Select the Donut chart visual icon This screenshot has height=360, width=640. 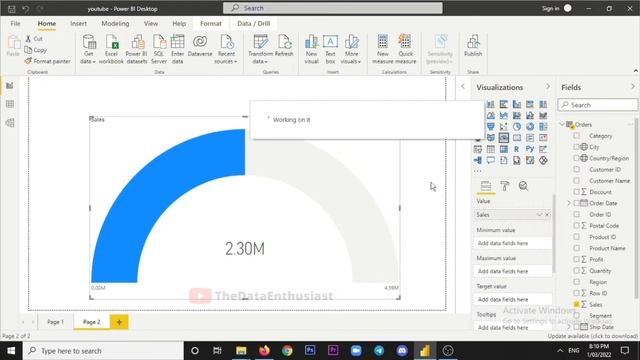pyautogui.click(x=530, y=127)
